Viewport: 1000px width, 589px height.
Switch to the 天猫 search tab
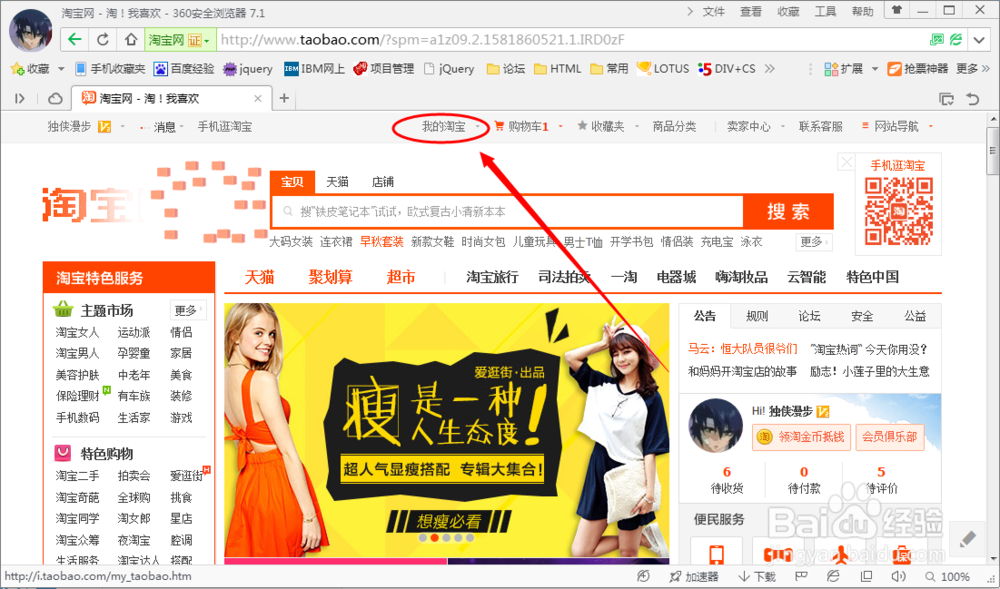[337, 181]
